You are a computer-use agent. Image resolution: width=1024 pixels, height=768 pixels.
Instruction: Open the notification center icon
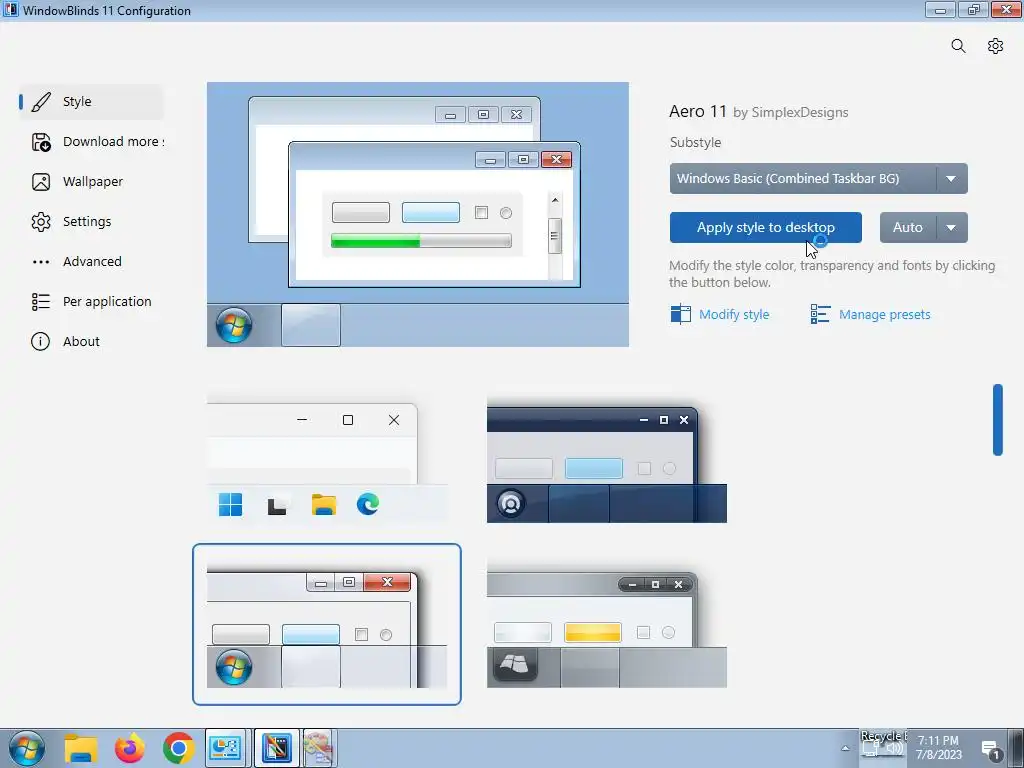pyautogui.click(x=991, y=750)
